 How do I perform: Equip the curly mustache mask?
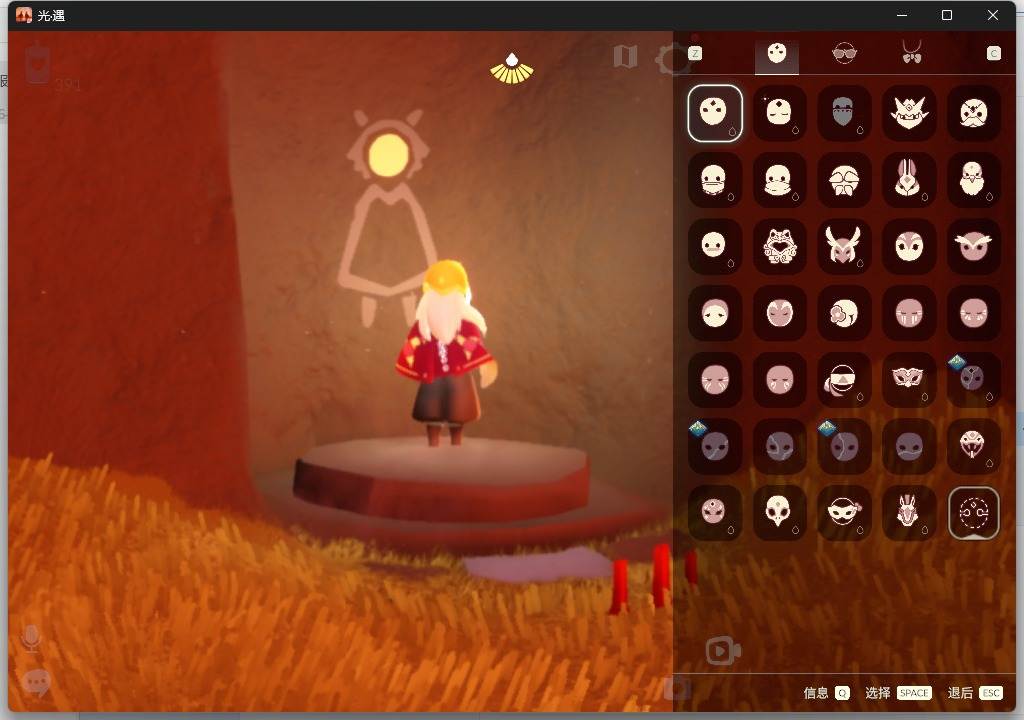(x=973, y=112)
